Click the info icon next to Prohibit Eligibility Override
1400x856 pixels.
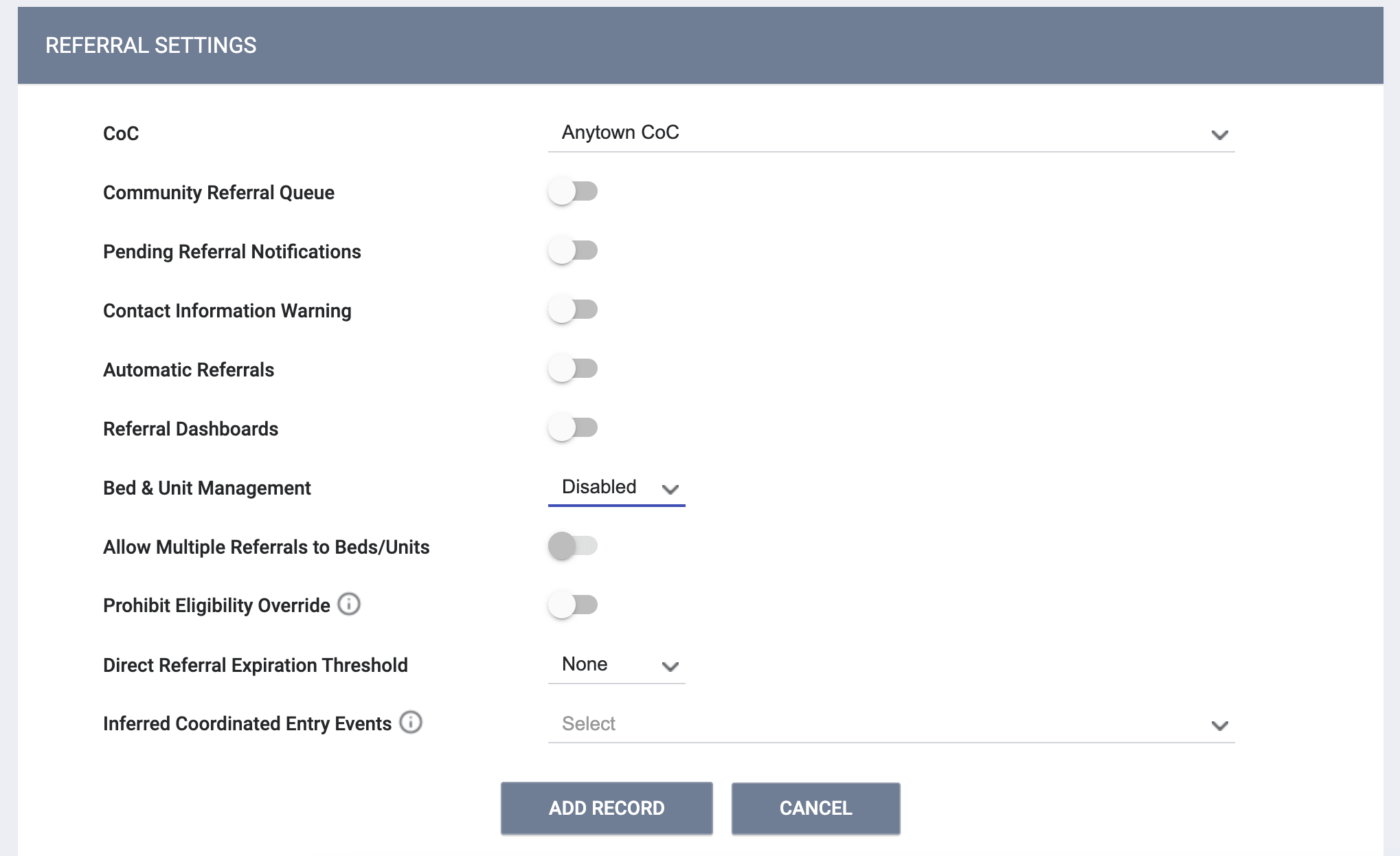tap(349, 605)
